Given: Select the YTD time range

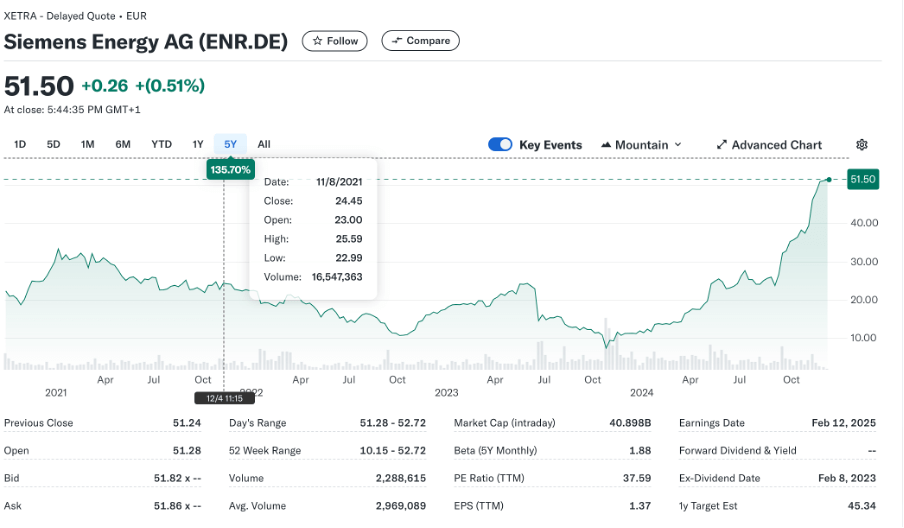Looking at the screenshot, I should tap(161, 144).
